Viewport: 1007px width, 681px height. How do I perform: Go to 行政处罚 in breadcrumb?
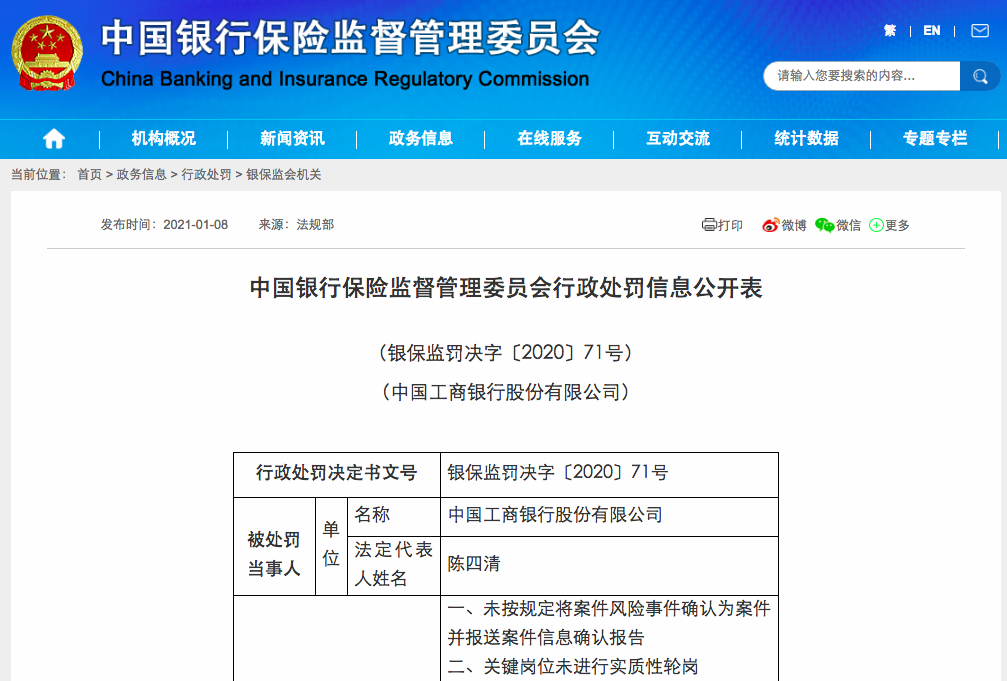coord(206,174)
